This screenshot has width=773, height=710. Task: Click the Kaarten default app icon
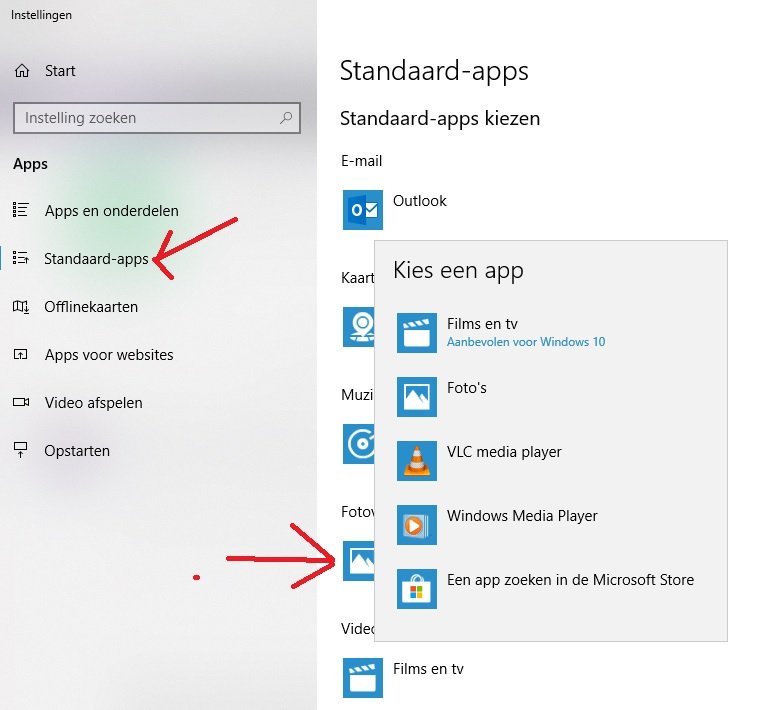click(x=358, y=327)
